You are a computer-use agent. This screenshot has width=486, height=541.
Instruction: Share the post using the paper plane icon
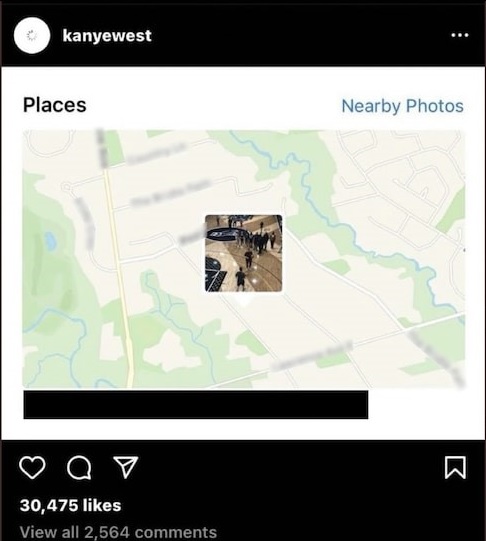click(x=126, y=467)
